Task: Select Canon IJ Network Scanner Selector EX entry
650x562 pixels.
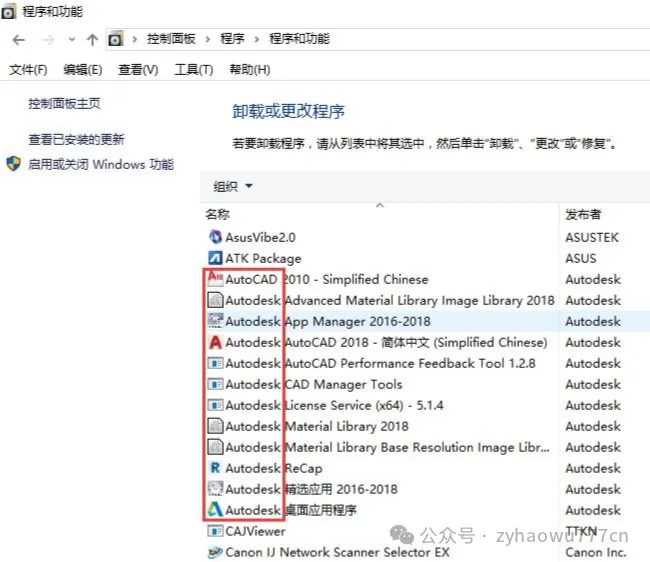Action: [337, 552]
